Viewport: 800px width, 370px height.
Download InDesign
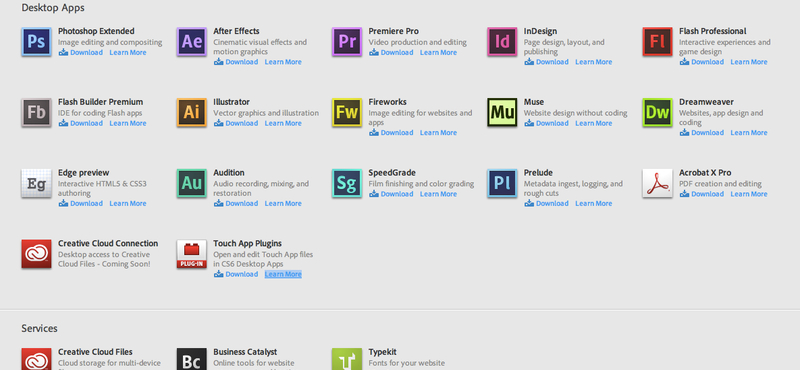546,62
